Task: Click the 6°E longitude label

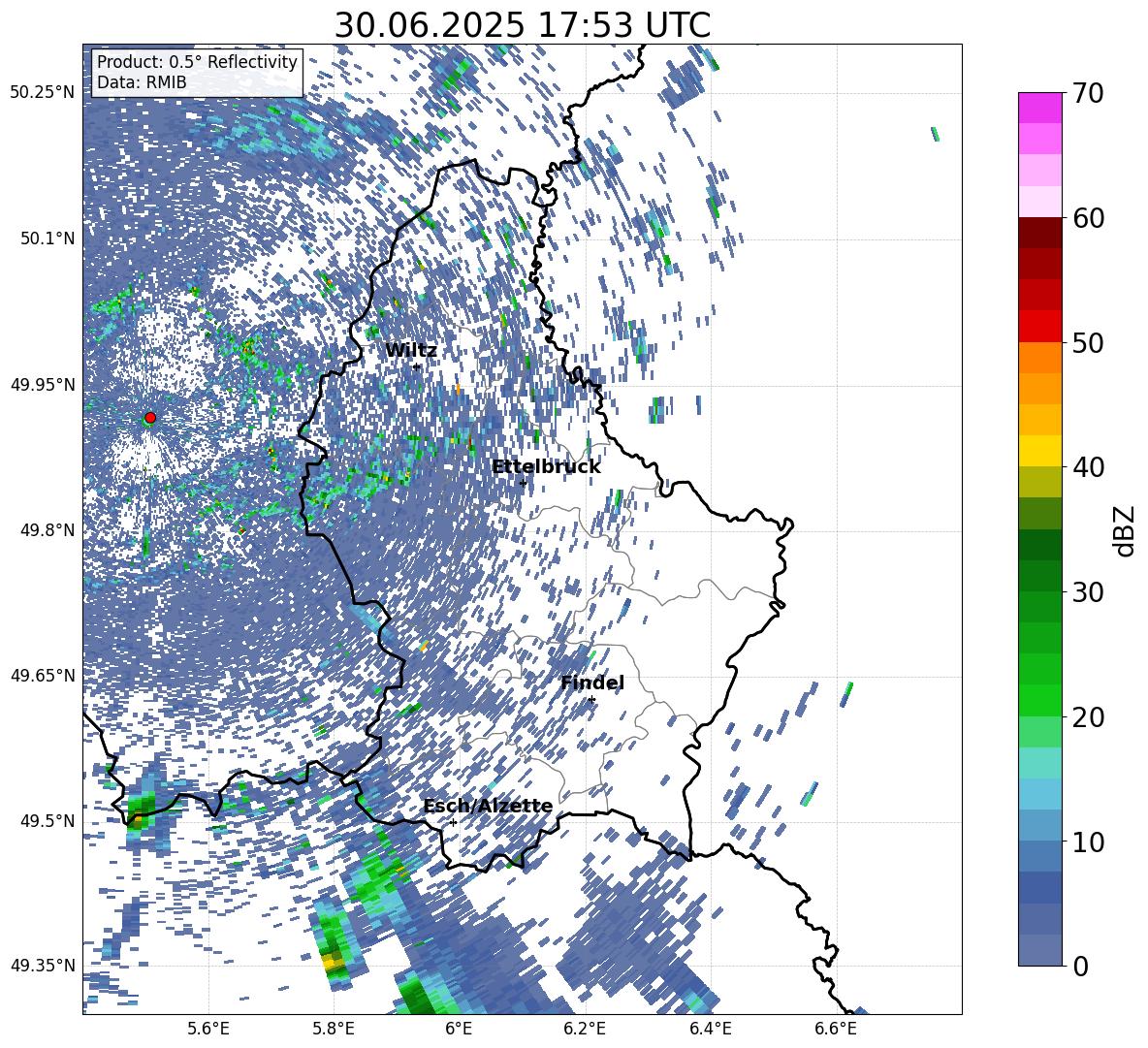Action: pyautogui.click(x=459, y=1030)
